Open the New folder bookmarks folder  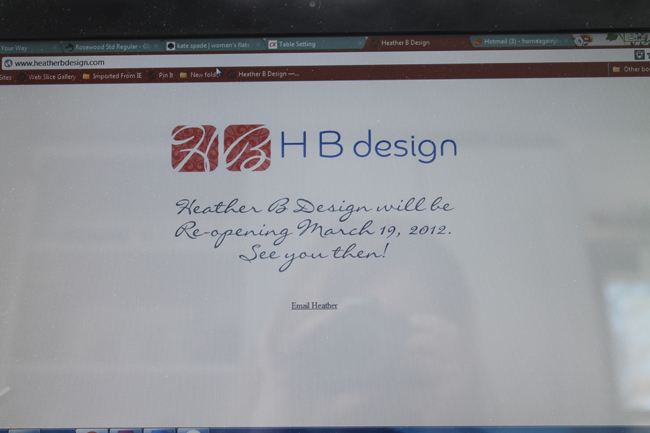click(199, 75)
